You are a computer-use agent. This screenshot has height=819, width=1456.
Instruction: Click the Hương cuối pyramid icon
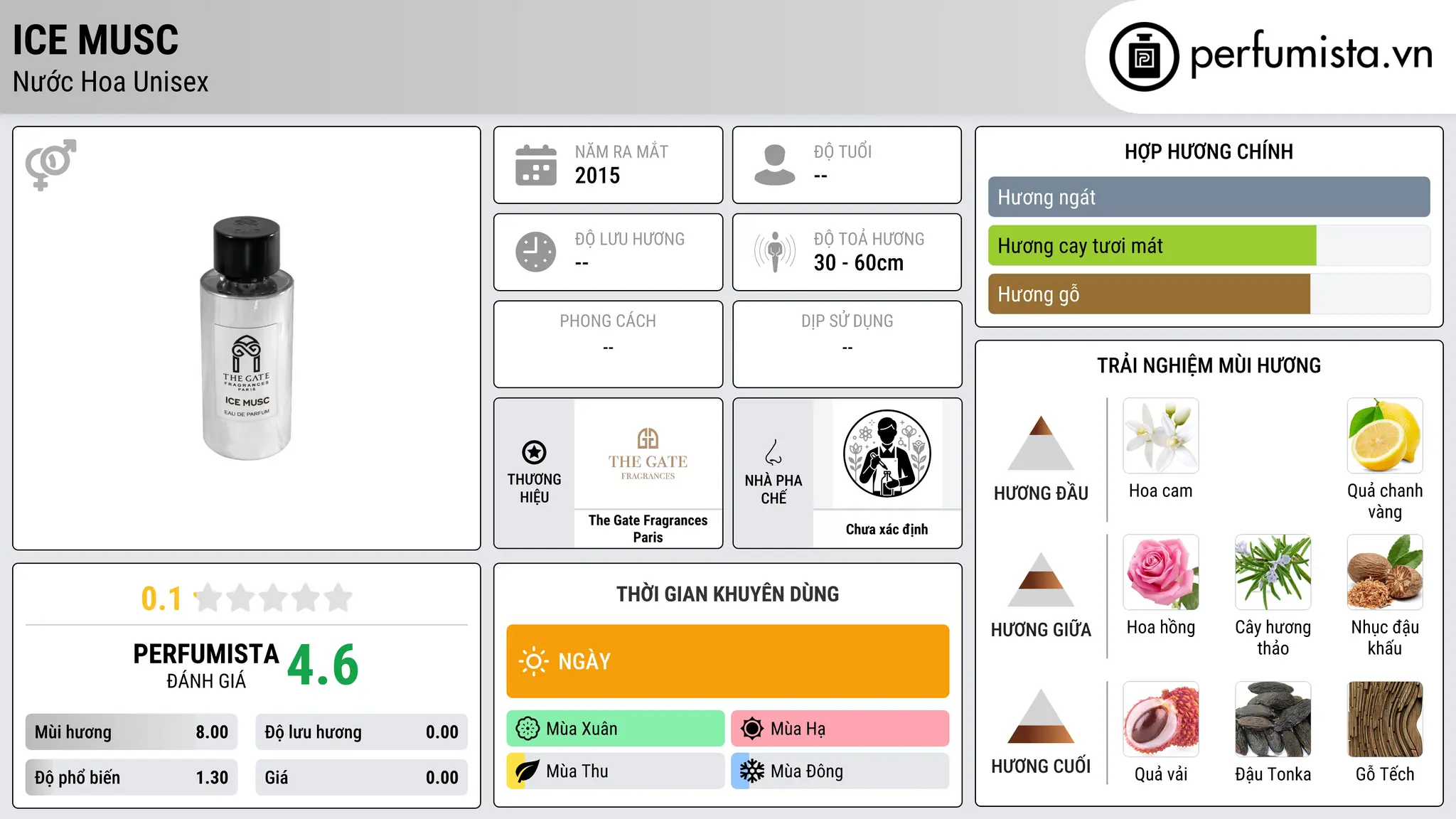(1041, 716)
